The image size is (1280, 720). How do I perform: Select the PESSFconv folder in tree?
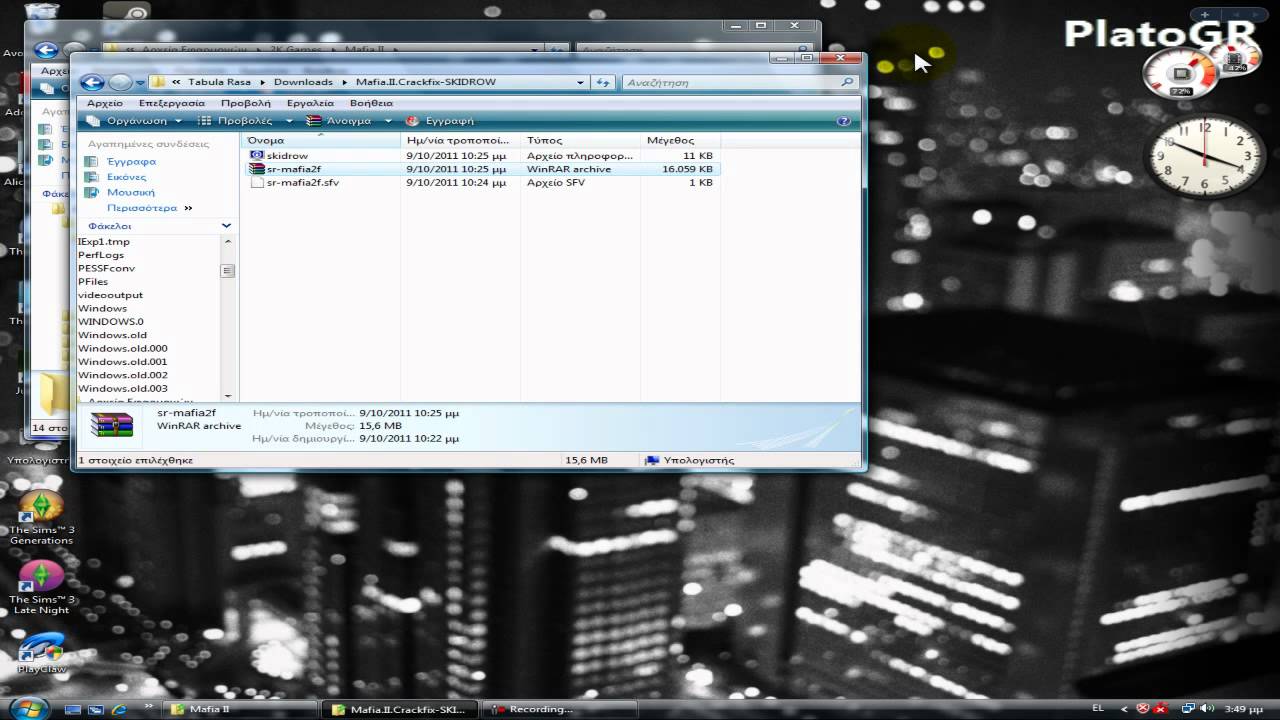106,268
